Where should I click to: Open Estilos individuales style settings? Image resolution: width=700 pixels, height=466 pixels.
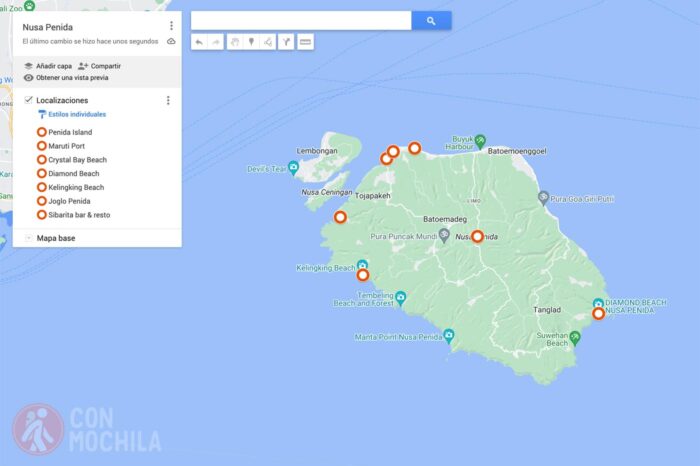point(72,114)
